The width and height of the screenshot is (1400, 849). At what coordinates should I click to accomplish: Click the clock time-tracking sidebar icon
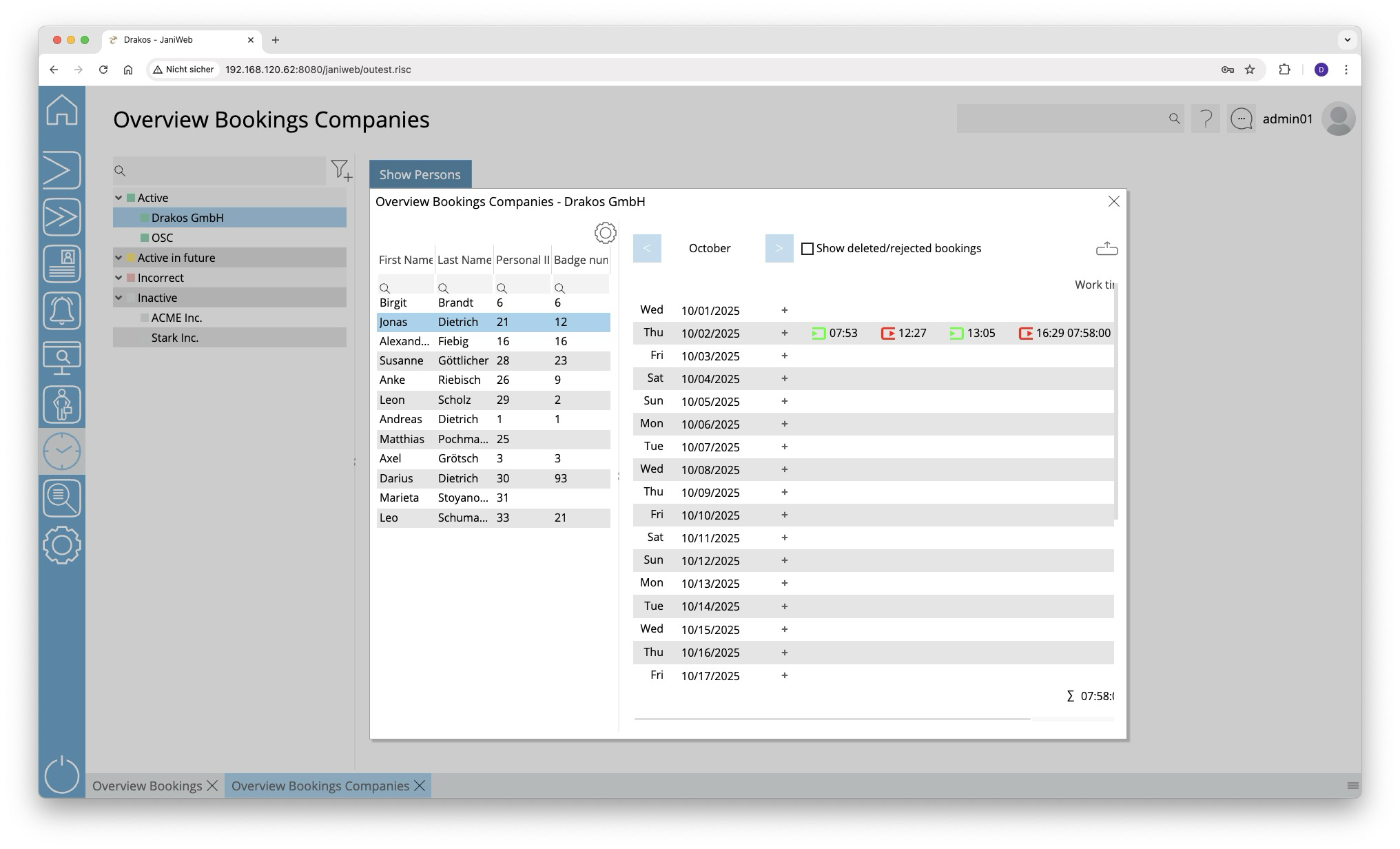click(62, 451)
